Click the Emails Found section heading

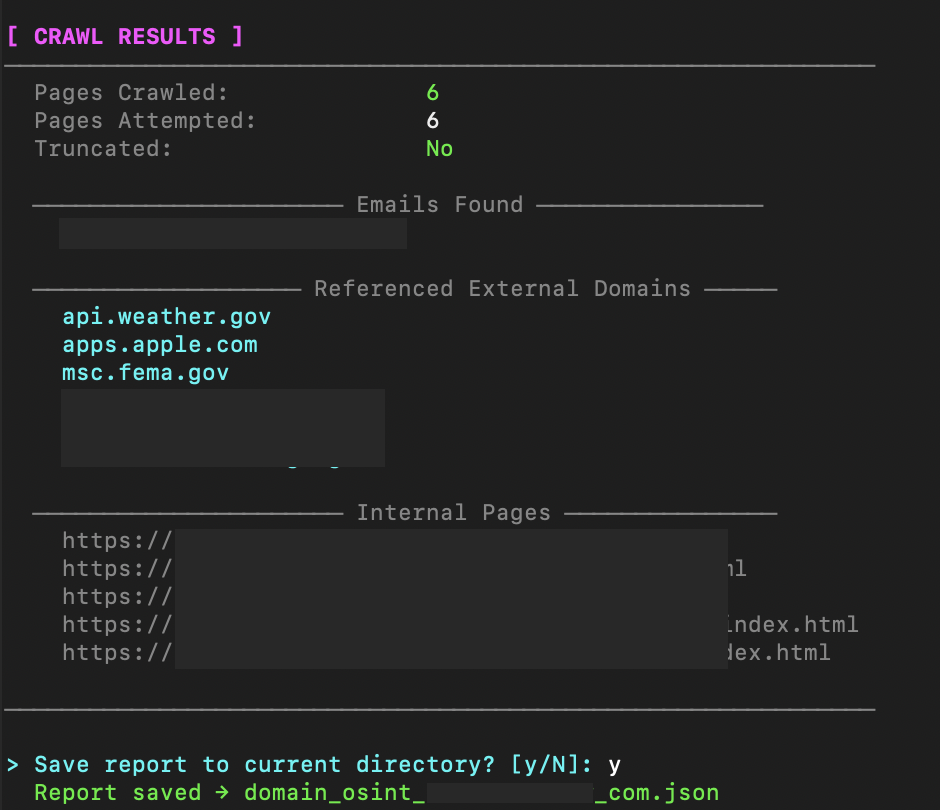click(439, 205)
